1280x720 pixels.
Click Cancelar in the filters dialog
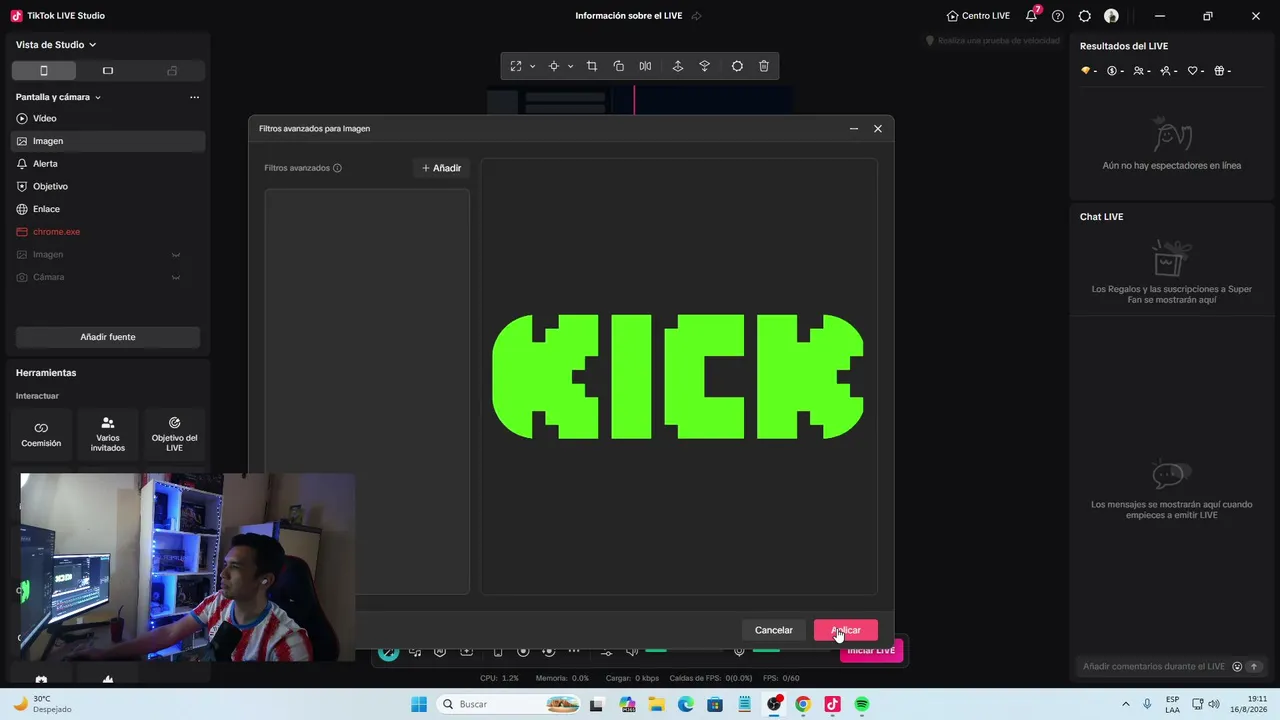tap(774, 630)
